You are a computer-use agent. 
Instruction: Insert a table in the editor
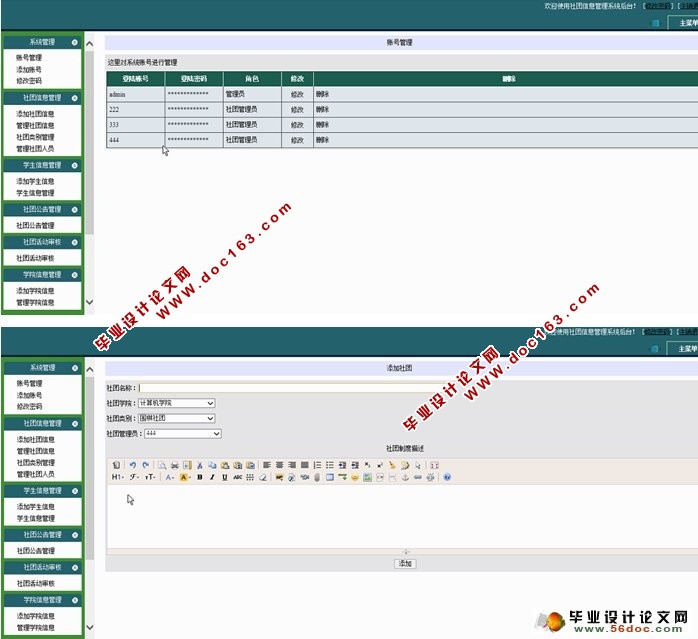coord(330,477)
